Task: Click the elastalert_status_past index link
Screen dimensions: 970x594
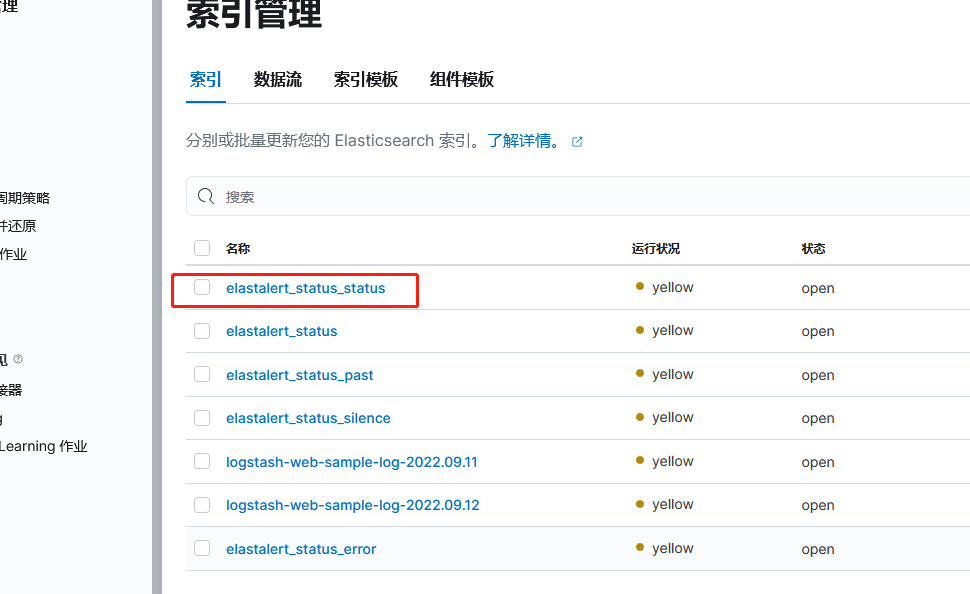Action: pos(299,374)
